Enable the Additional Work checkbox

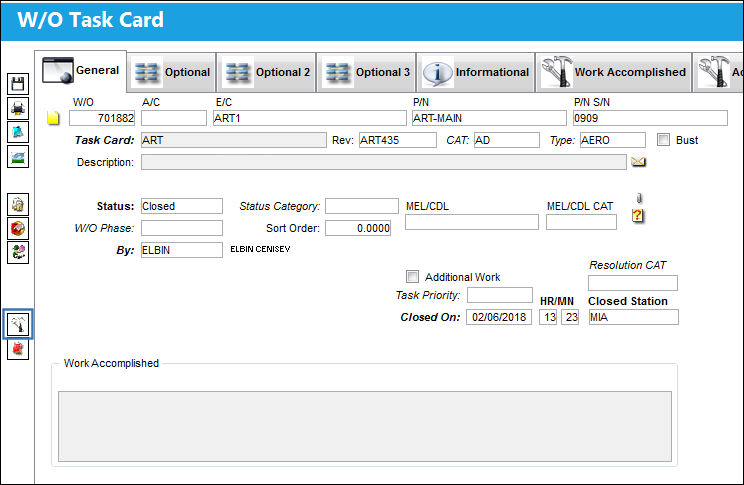(412, 277)
